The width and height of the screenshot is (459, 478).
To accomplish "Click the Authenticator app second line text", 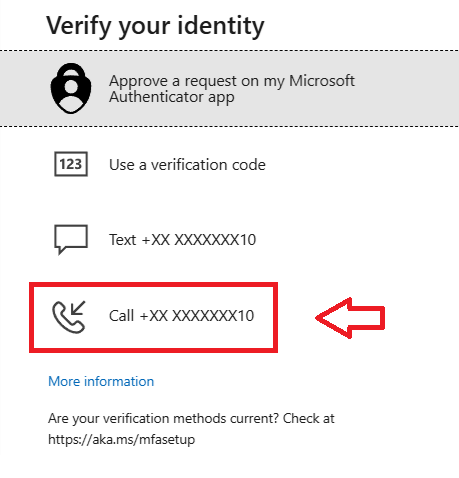I will [x=172, y=97].
